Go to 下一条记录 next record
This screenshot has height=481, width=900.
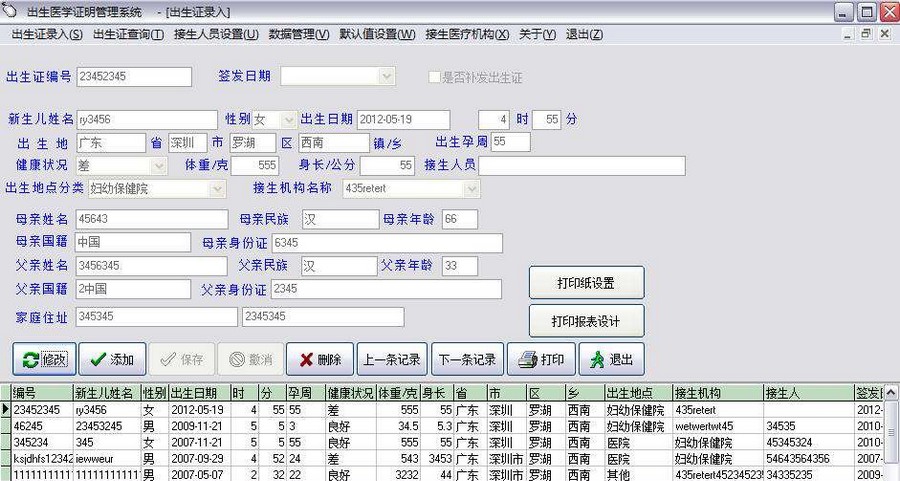click(467, 359)
